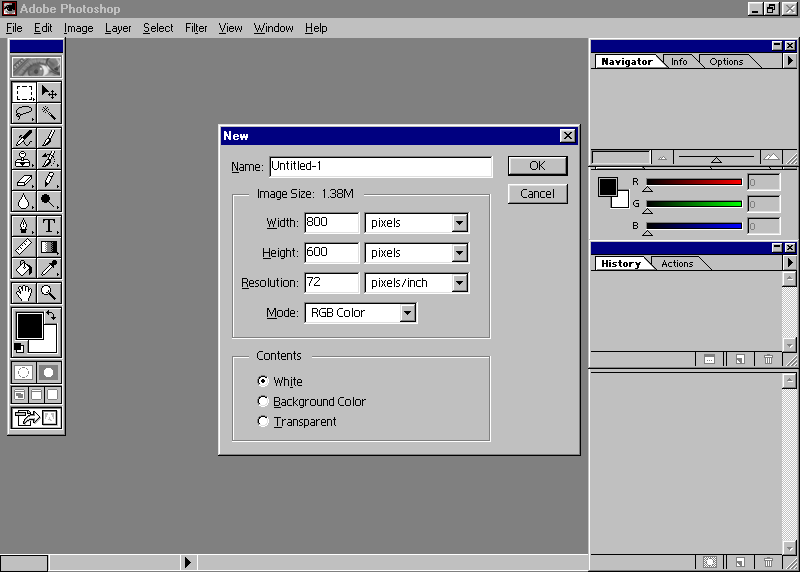Open the File menu
Image resolution: width=800 pixels, height=572 pixels.
(x=14, y=28)
